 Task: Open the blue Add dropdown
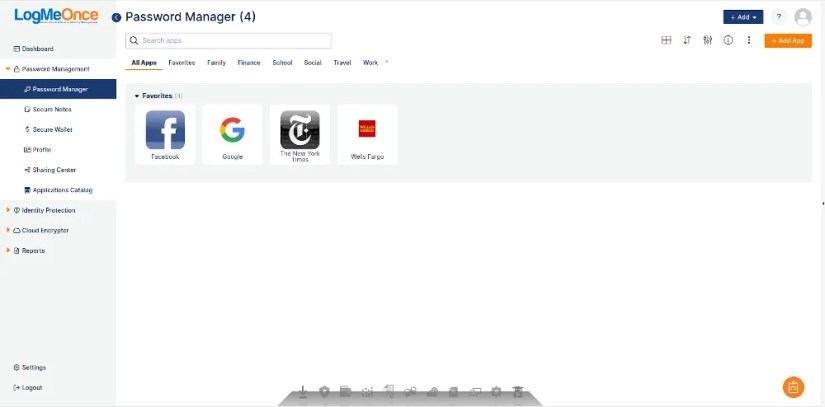[x=743, y=17]
